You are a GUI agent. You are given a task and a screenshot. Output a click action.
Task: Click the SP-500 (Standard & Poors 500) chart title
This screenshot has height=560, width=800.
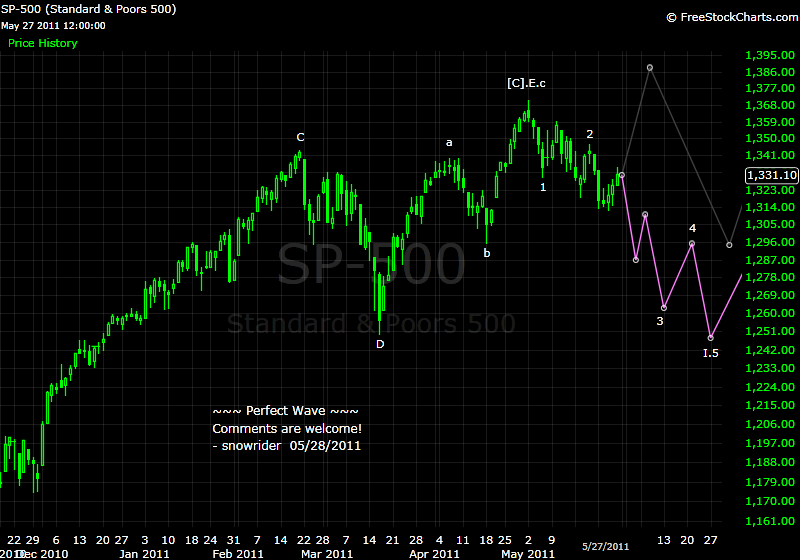click(89, 9)
